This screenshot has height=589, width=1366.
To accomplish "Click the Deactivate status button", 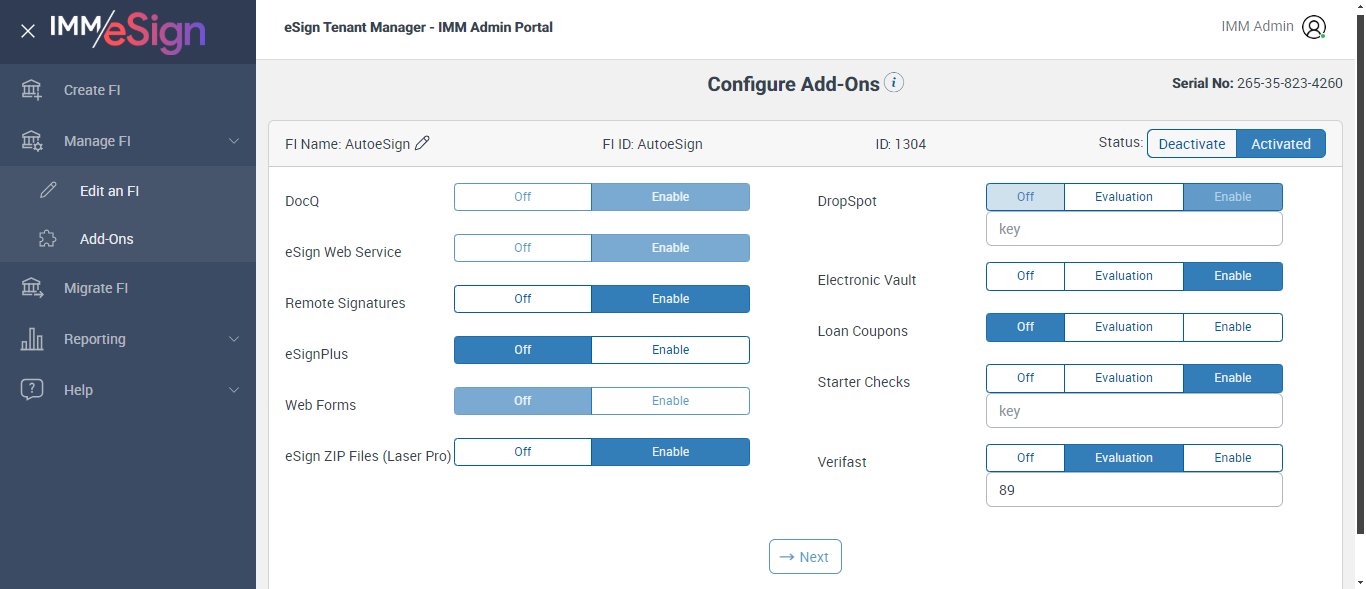I will [x=1191, y=144].
